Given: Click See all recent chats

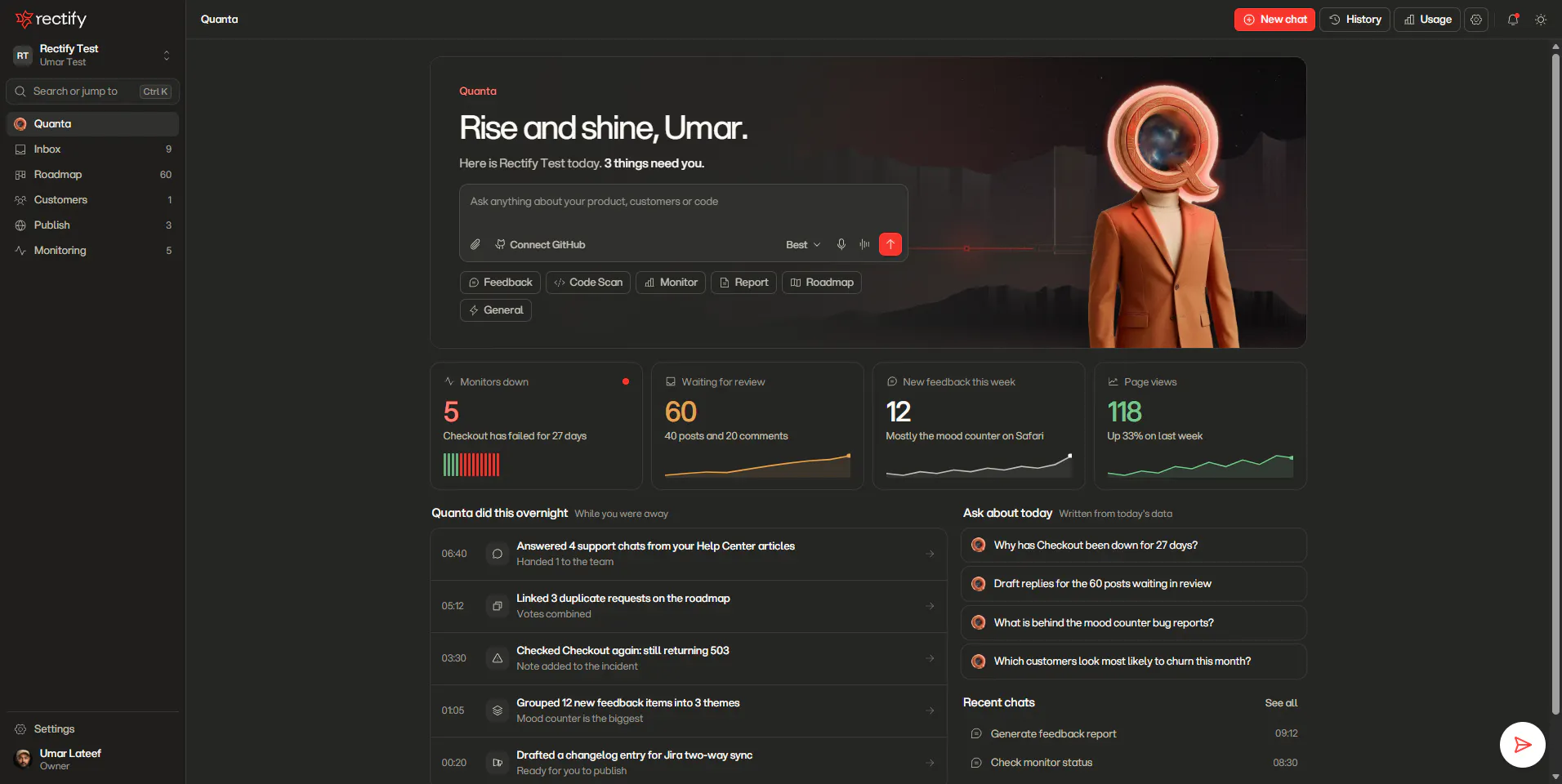Looking at the screenshot, I should pos(1281,703).
